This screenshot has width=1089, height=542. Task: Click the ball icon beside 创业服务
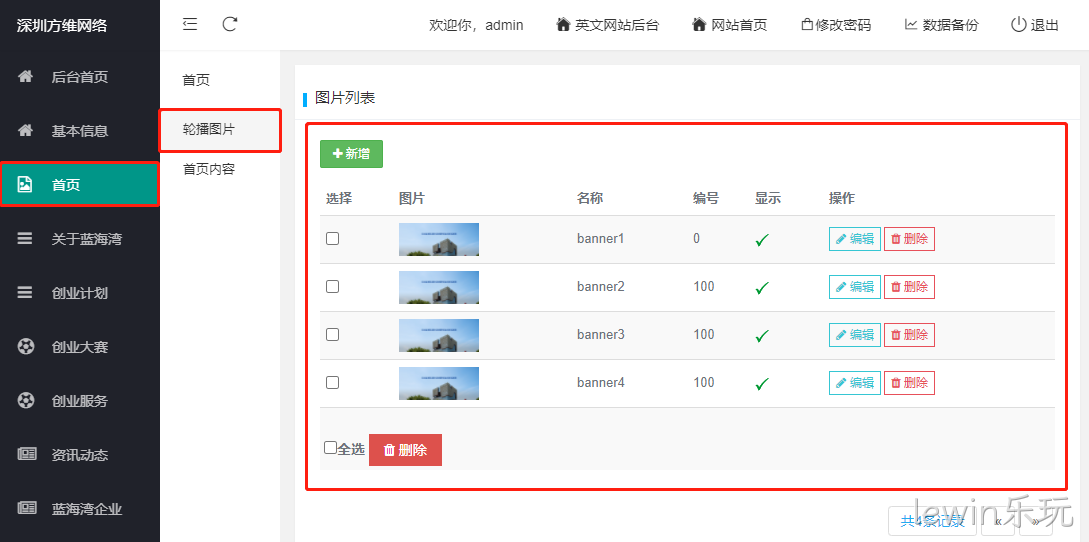click(26, 400)
